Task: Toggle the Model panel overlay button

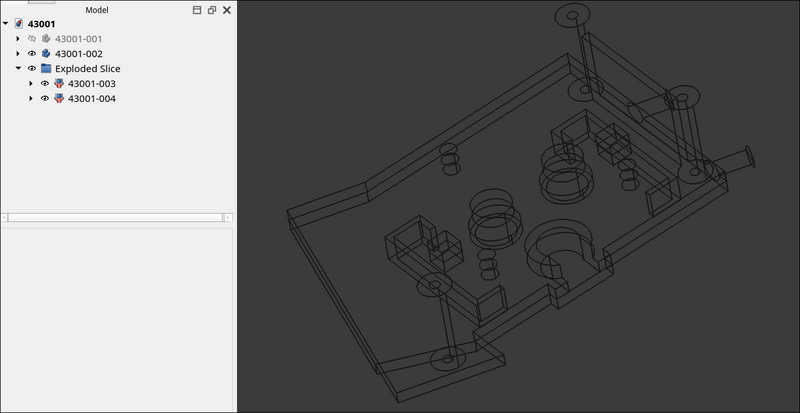Action: tap(197, 10)
